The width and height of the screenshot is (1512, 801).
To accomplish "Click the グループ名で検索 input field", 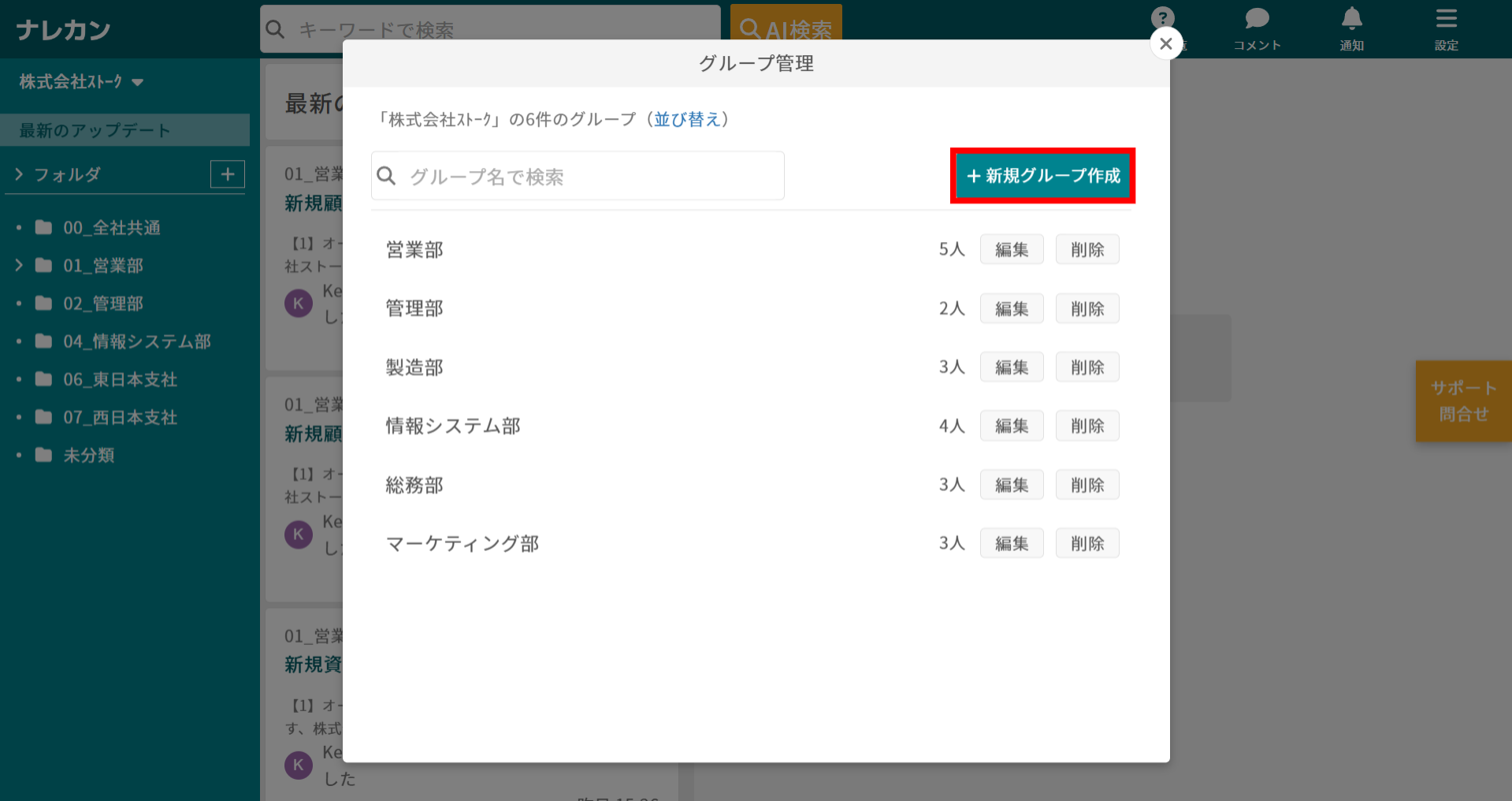I will tap(578, 176).
